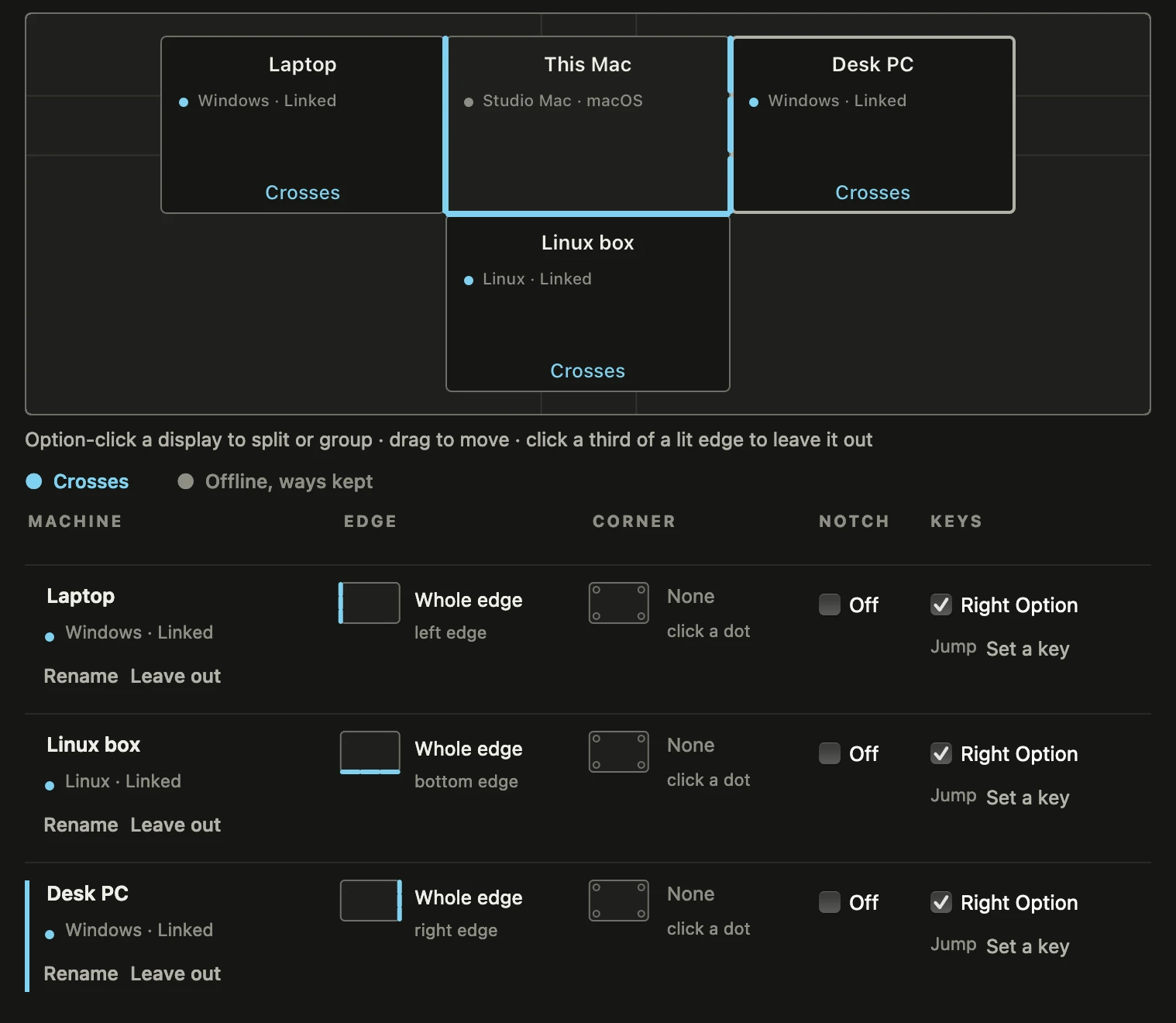
Task: Click the 'bottom edge' label for Linux box
Action: pos(466,781)
